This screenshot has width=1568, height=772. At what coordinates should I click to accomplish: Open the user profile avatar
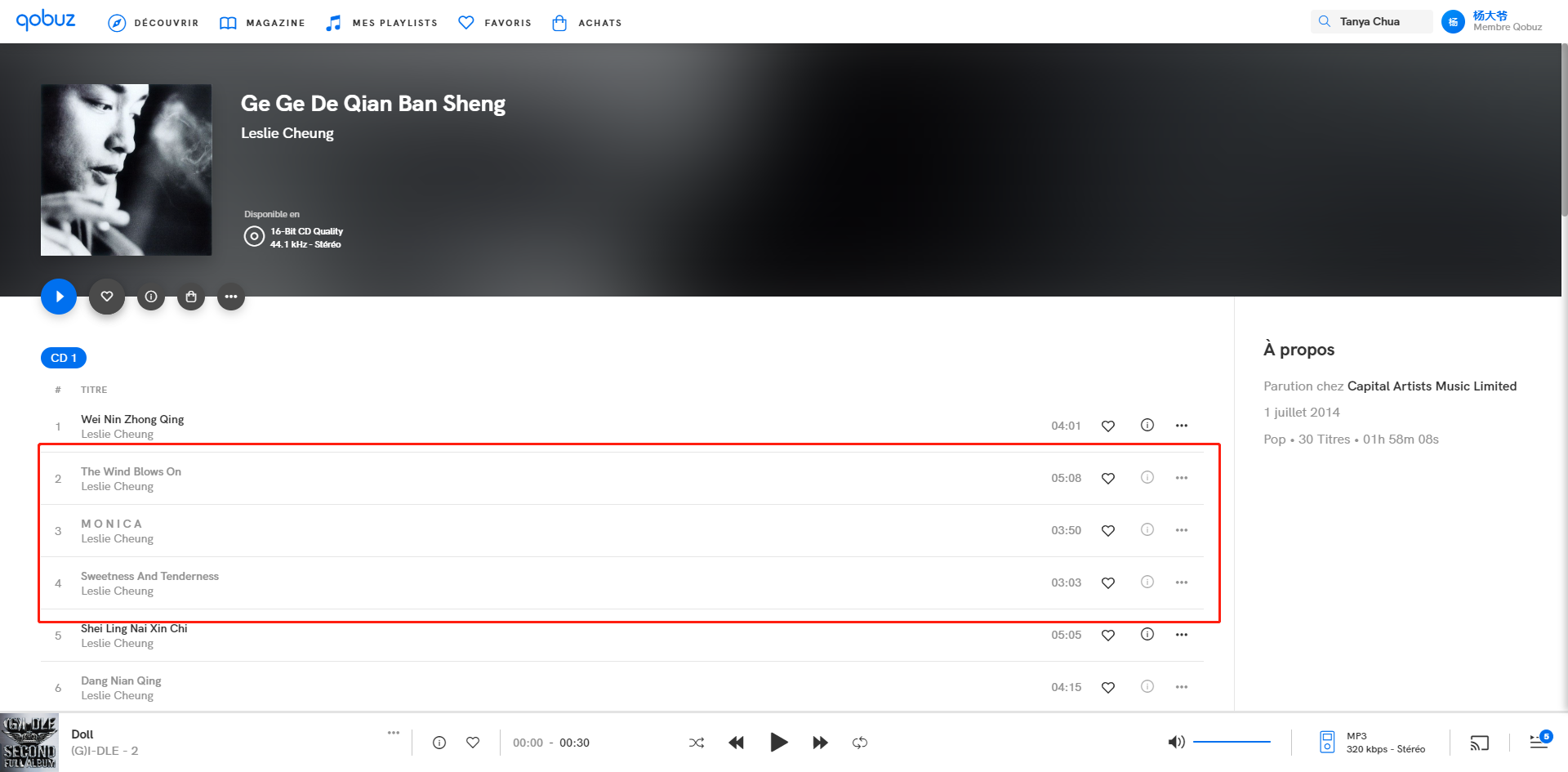click(1453, 22)
